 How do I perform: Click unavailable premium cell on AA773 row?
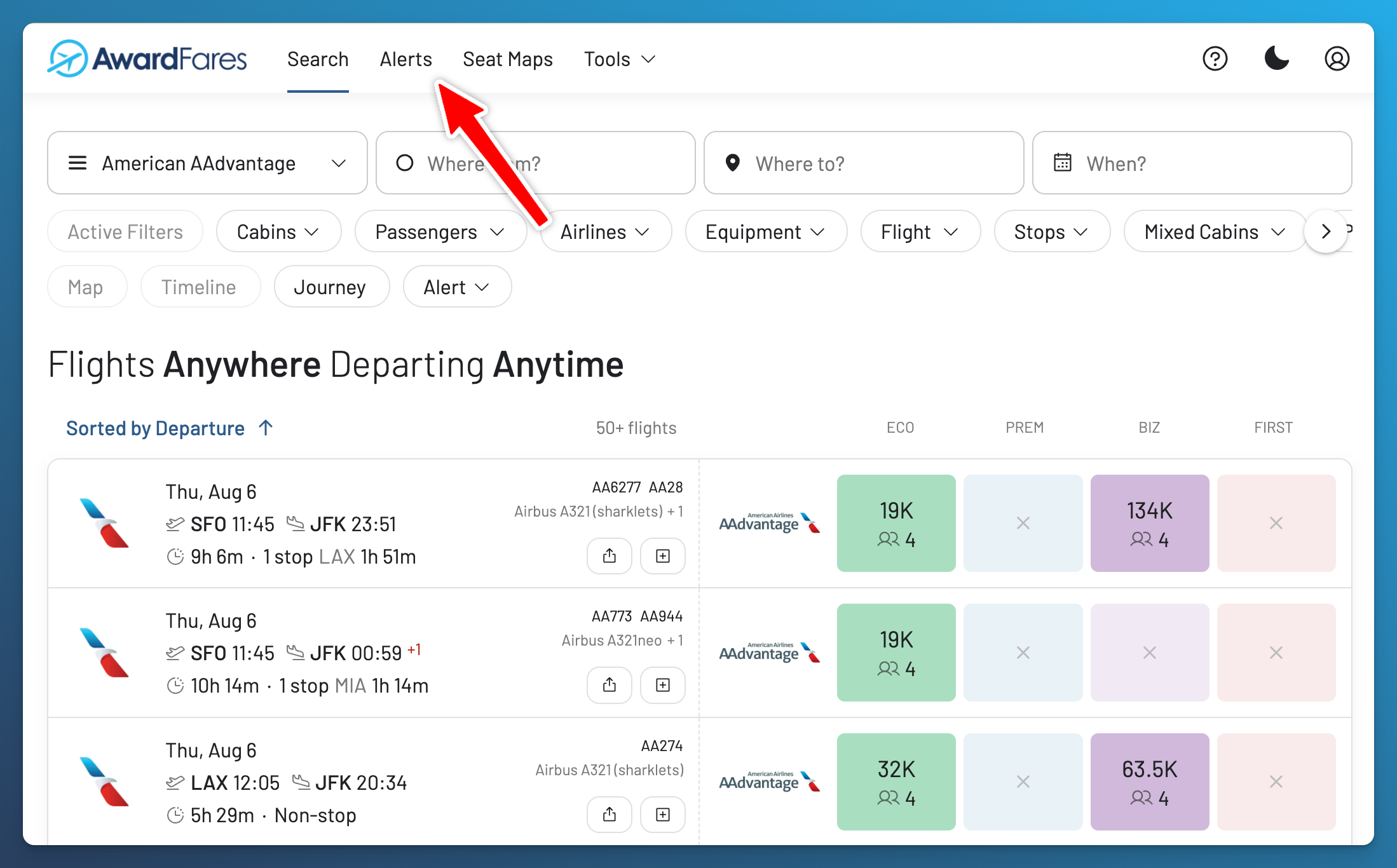coord(1023,653)
